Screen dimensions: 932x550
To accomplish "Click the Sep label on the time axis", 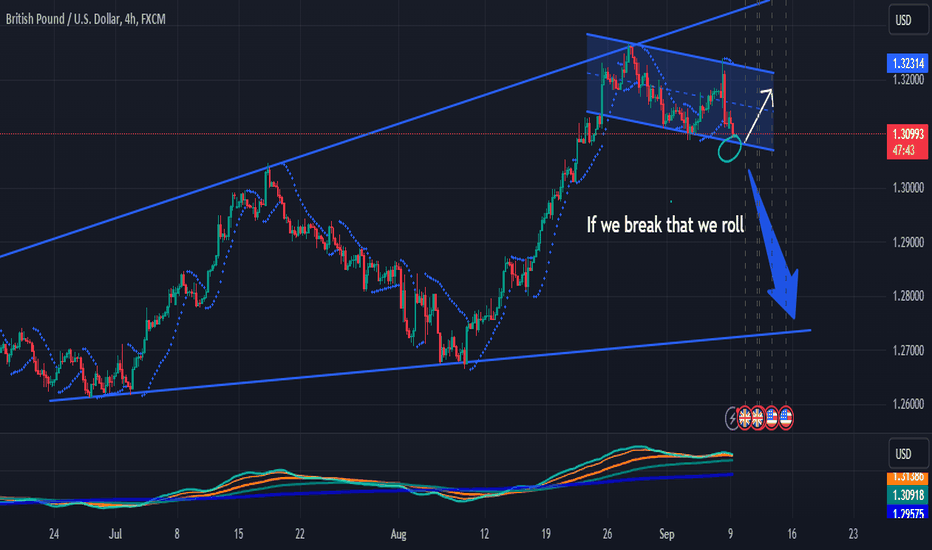I will [x=667, y=534].
